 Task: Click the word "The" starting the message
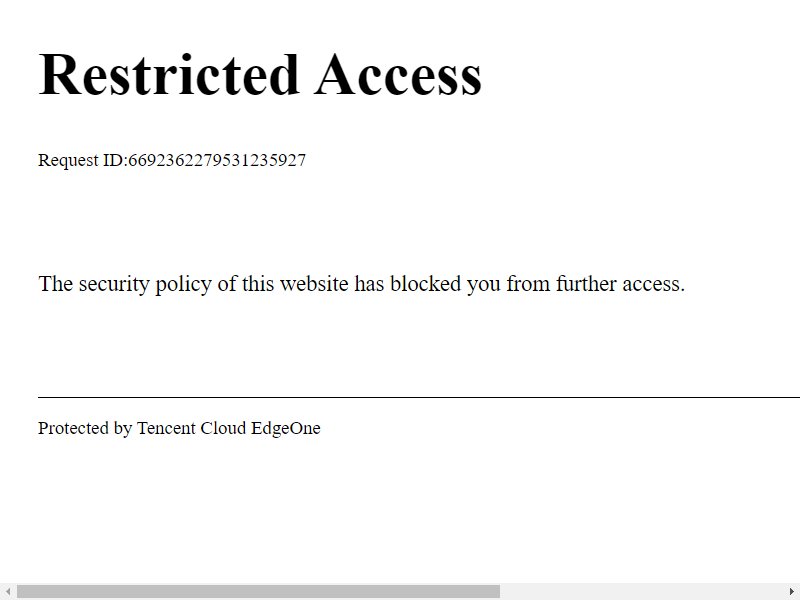(56, 284)
